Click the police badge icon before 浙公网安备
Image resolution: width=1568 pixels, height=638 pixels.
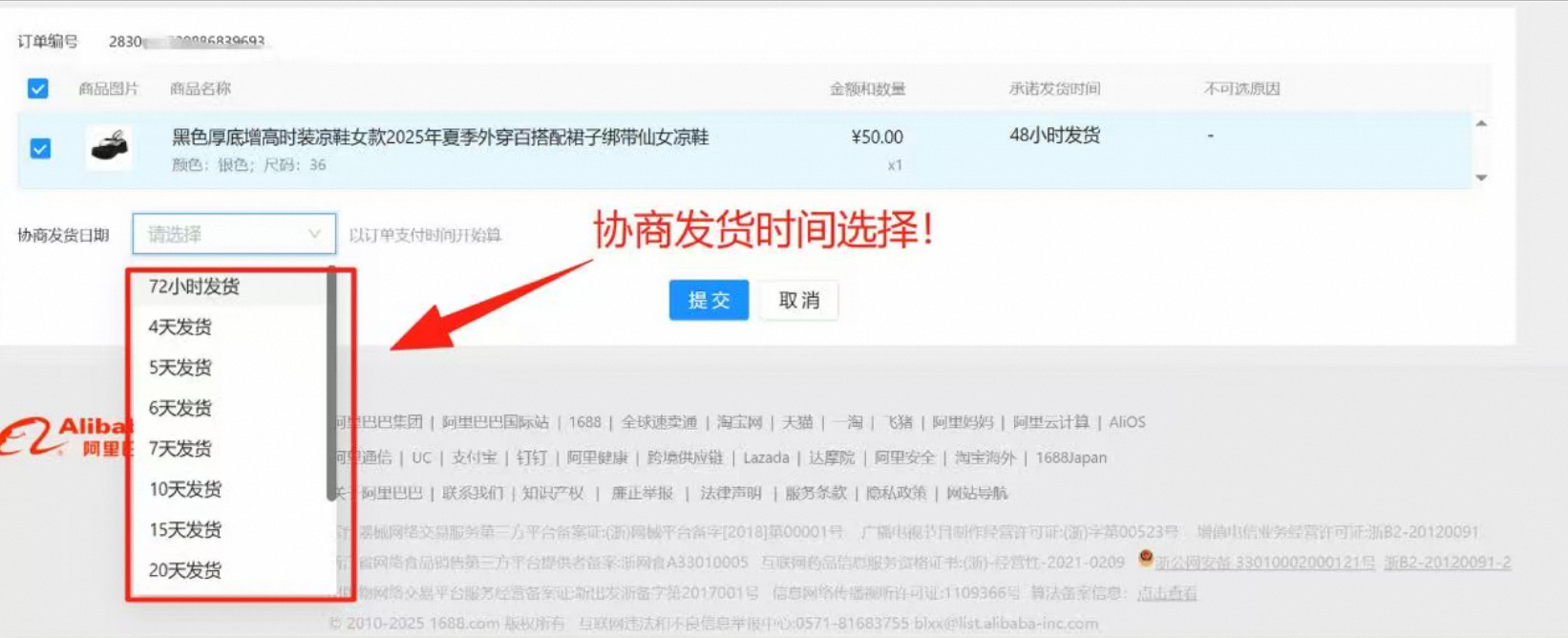click(x=1145, y=559)
